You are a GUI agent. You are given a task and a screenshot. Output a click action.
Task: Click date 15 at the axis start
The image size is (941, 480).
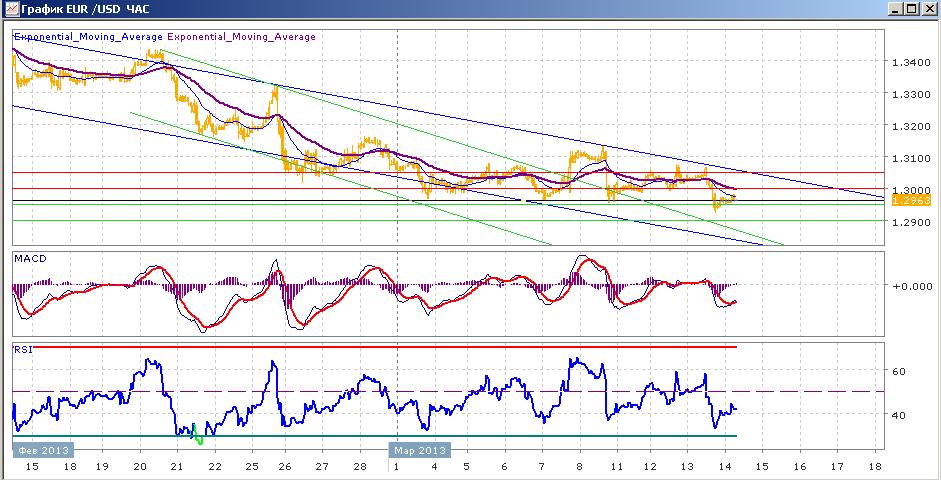coord(32,466)
